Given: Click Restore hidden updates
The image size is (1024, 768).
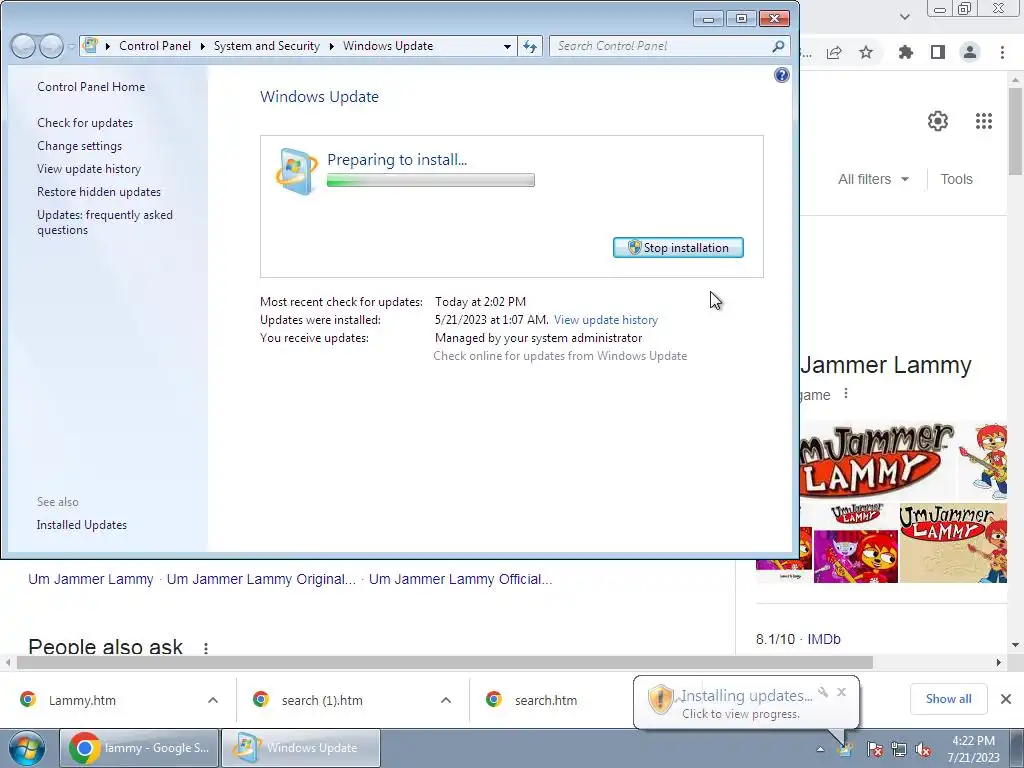Looking at the screenshot, I should (99, 191).
